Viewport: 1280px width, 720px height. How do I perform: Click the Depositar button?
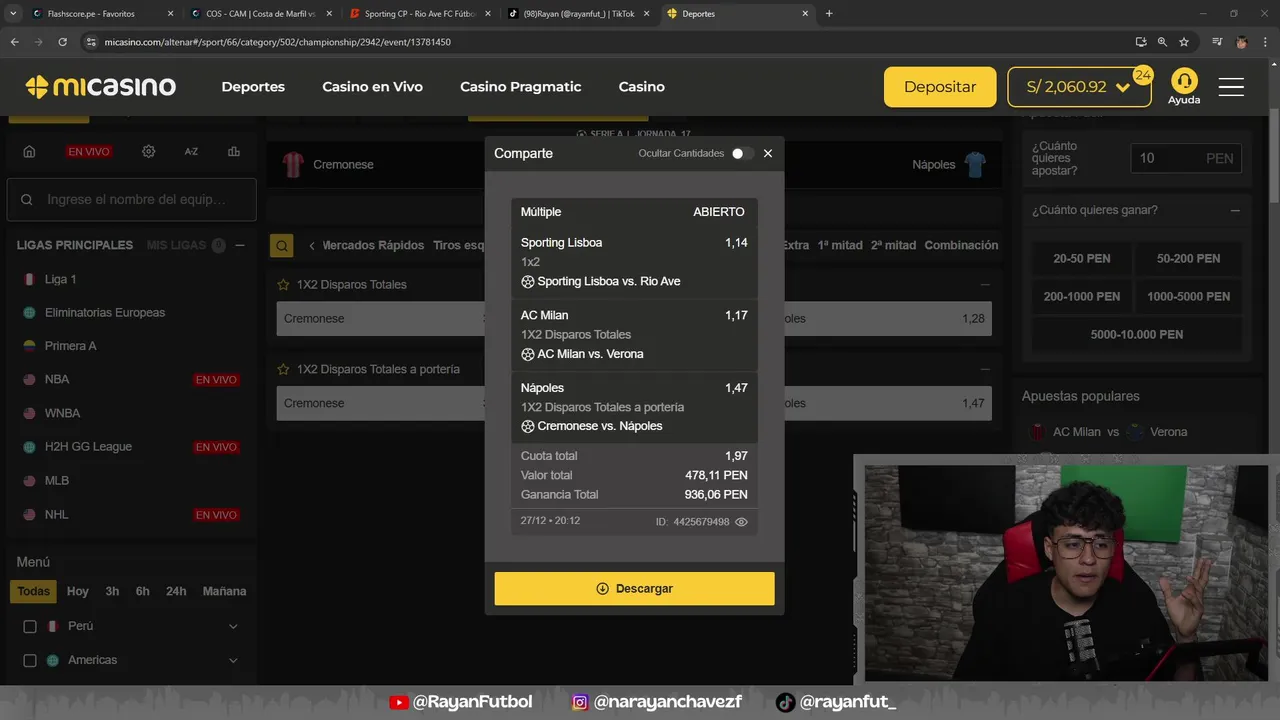click(940, 87)
